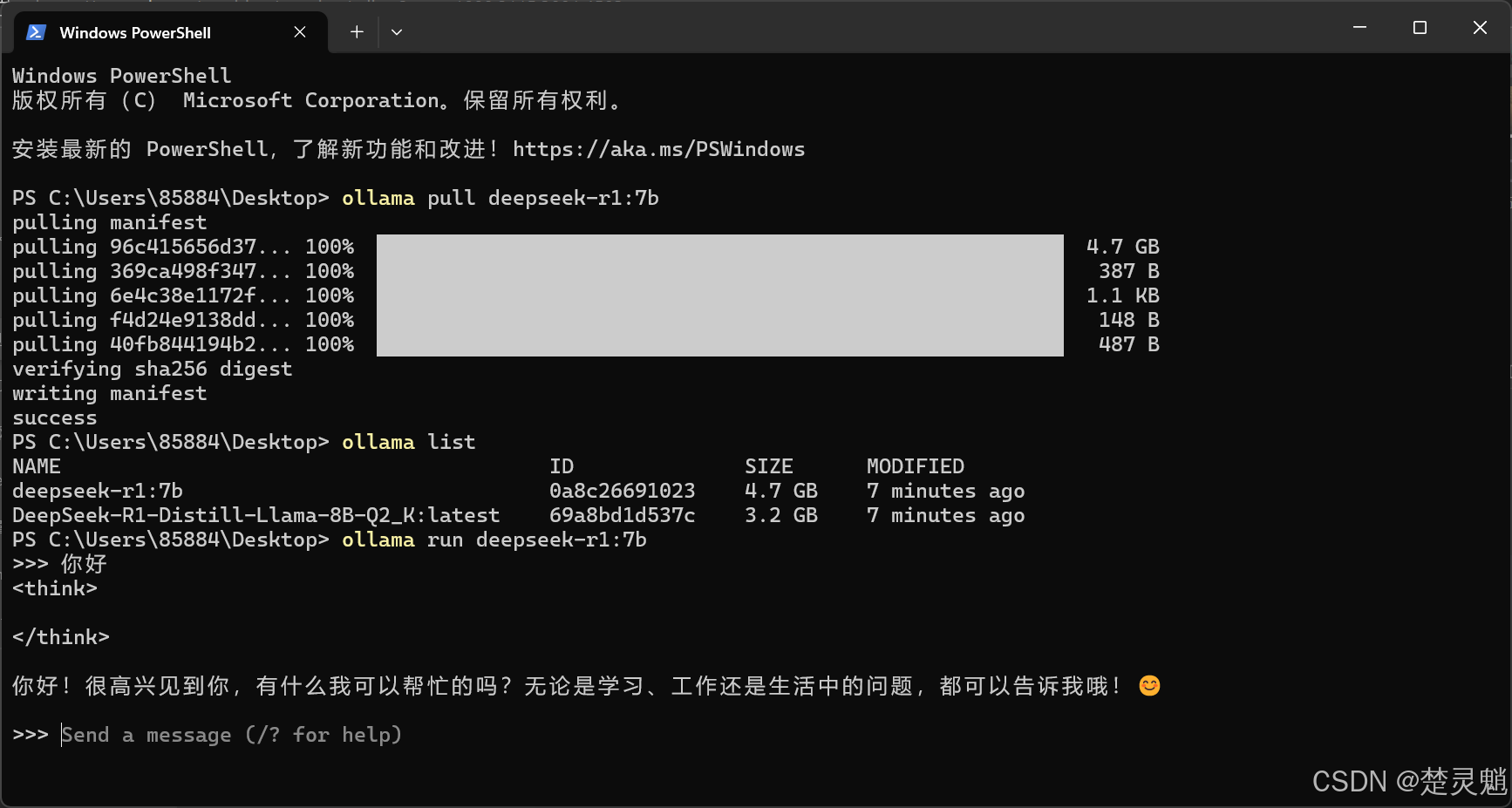
Task: Click the 'ollama run deepseek-r1:7b' command text
Action: pos(494,540)
